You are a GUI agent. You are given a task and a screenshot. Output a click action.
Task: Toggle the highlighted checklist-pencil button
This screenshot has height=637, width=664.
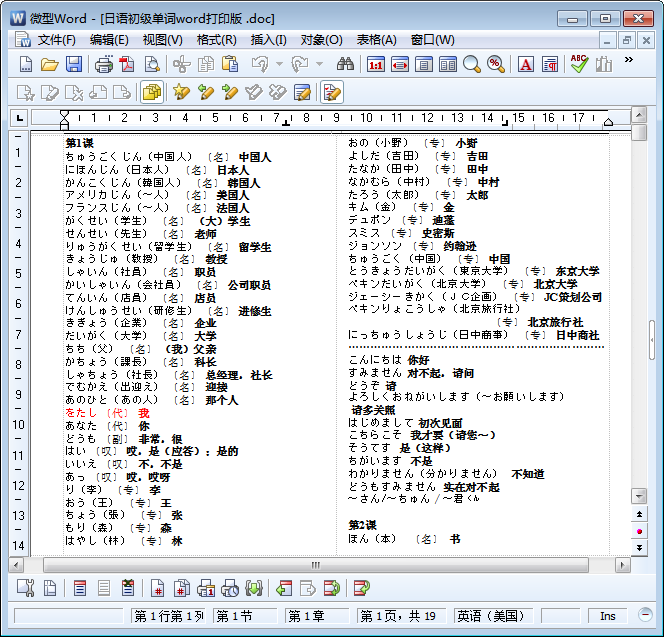click(x=332, y=92)
